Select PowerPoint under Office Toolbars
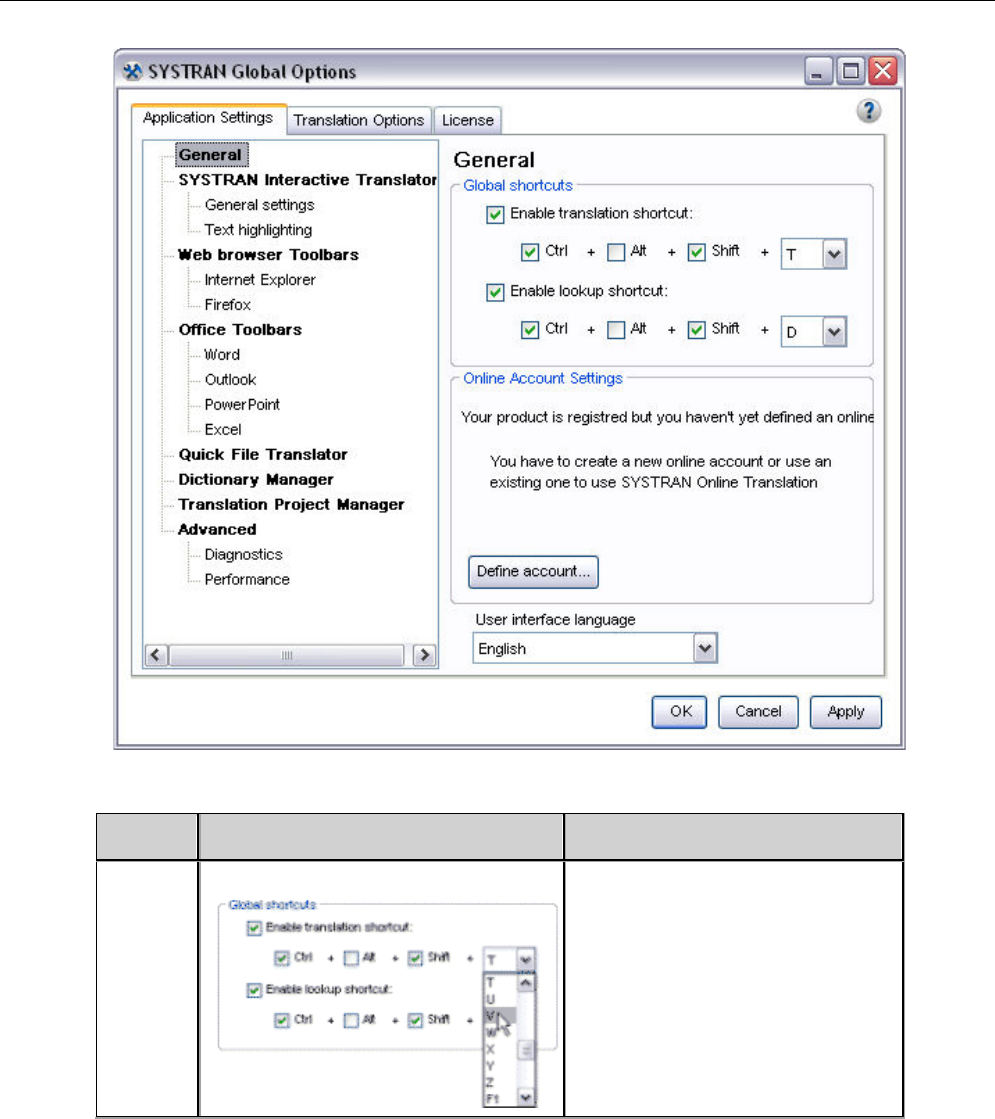Viewport: 995px width, 1119px height. 242,405
